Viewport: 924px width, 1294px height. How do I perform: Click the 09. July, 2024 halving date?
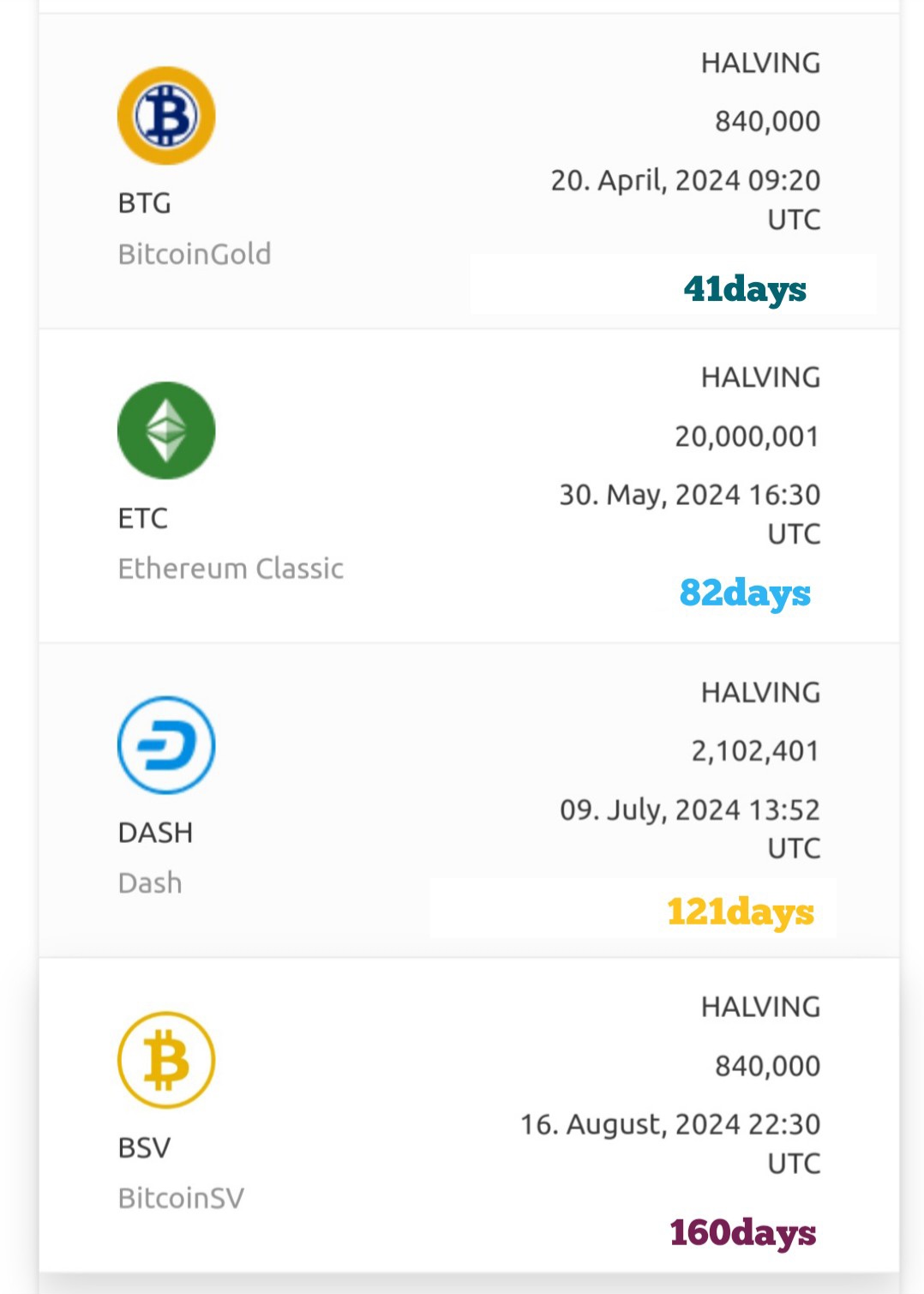coord(689,810)
